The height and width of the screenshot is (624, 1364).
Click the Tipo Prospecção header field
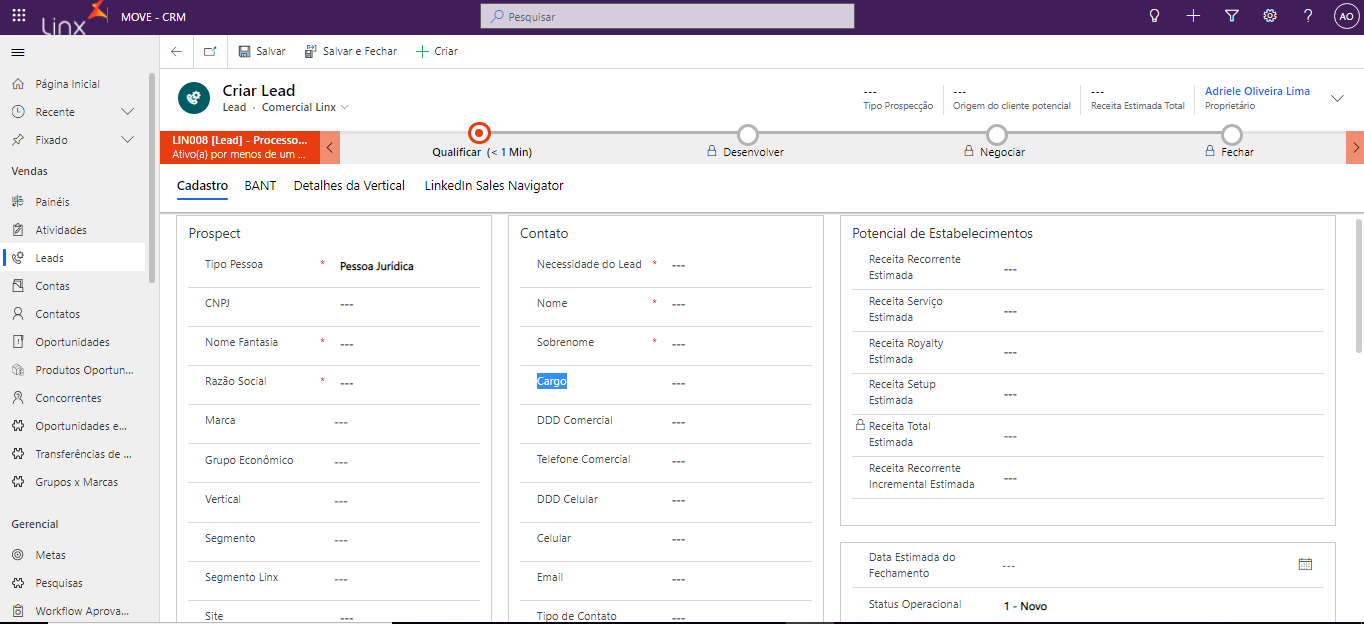coord(898,98)
